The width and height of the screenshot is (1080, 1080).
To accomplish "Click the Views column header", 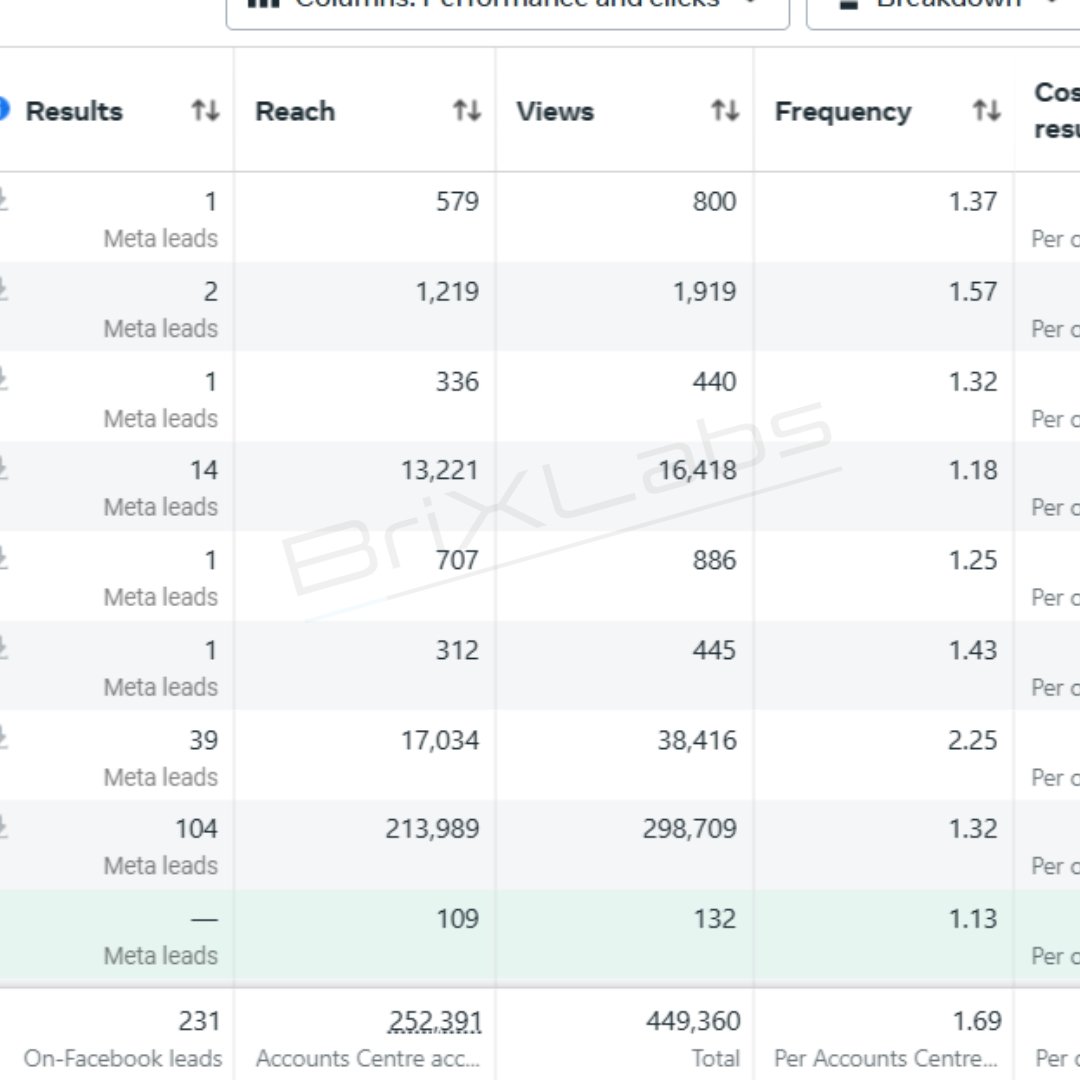I will pos(554,111).
